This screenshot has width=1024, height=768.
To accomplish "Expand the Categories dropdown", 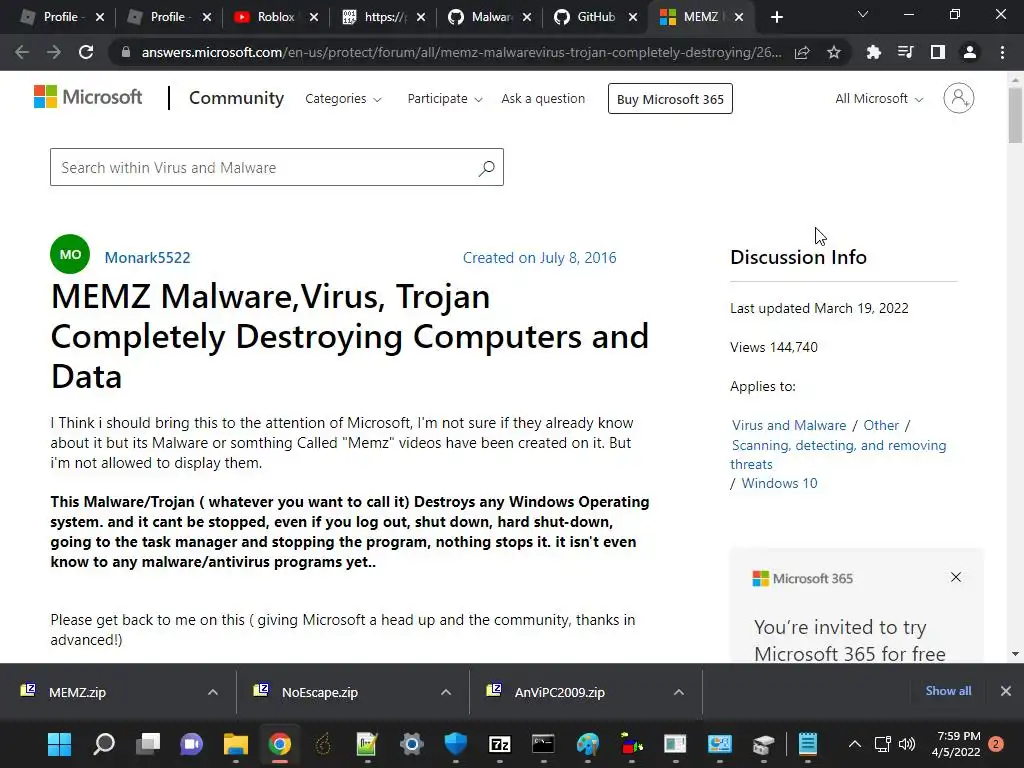I will click(x=343, y=99).
